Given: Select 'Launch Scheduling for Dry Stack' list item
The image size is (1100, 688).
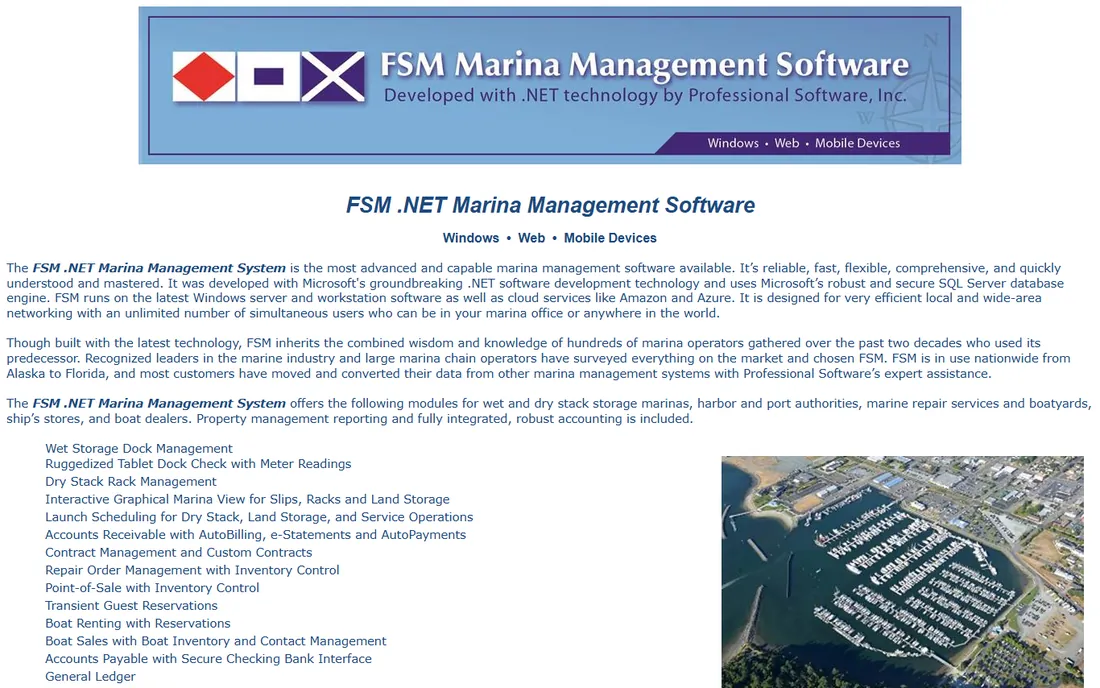Looking at the screenshot, I should (x=259, y=517).
